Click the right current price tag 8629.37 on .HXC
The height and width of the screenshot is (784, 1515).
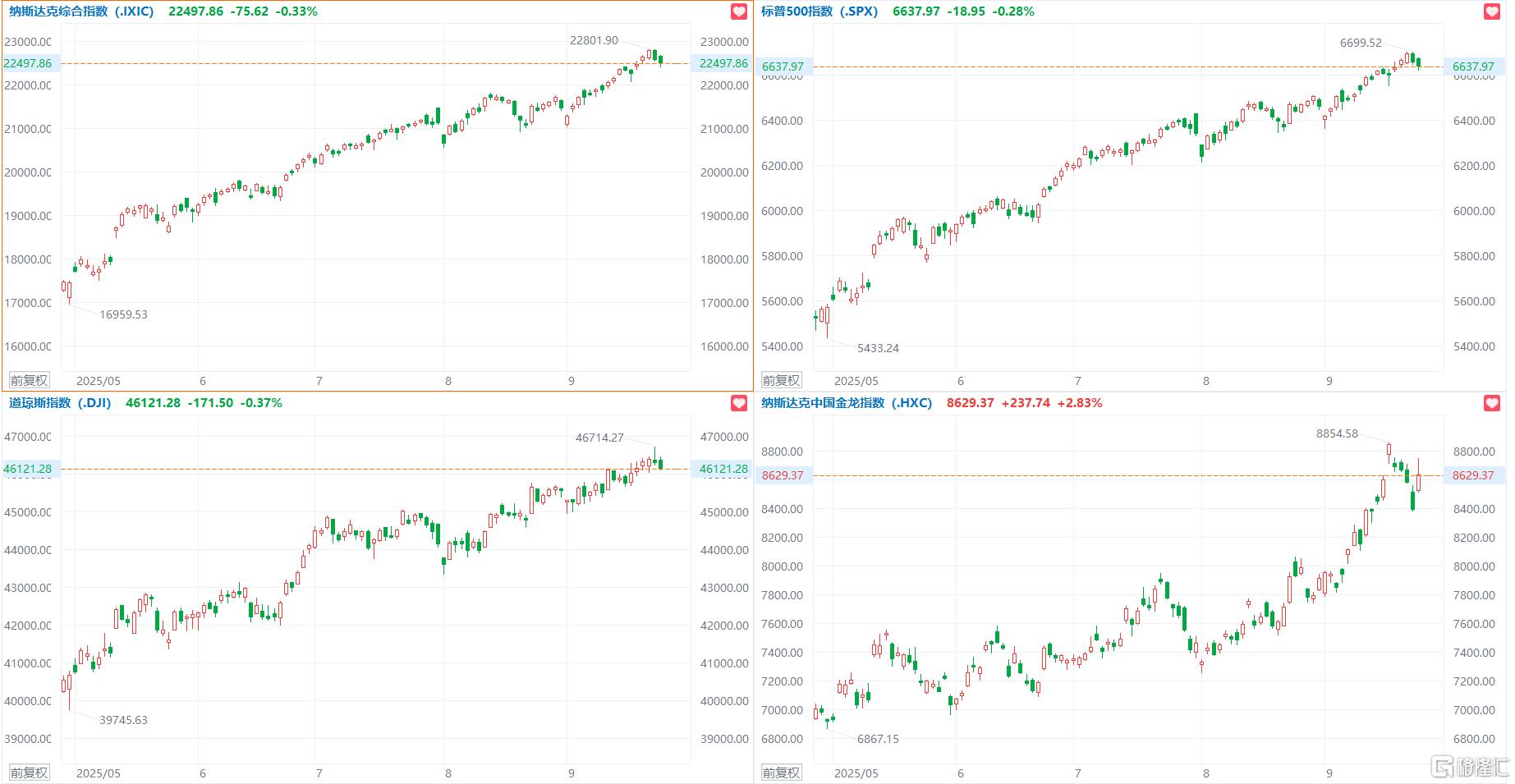tap(1473, 475)
